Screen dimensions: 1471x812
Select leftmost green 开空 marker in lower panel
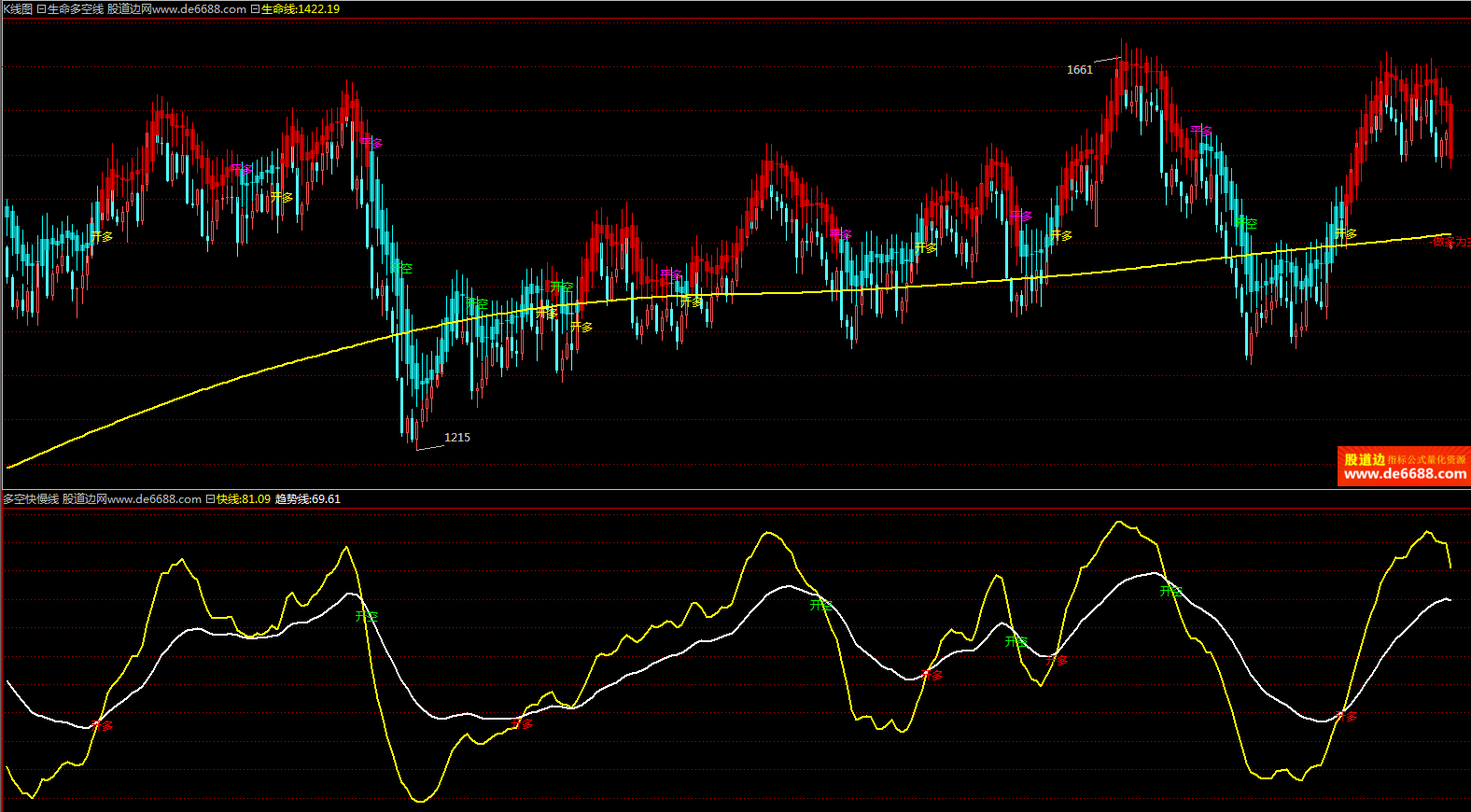(x=367, y=616)
